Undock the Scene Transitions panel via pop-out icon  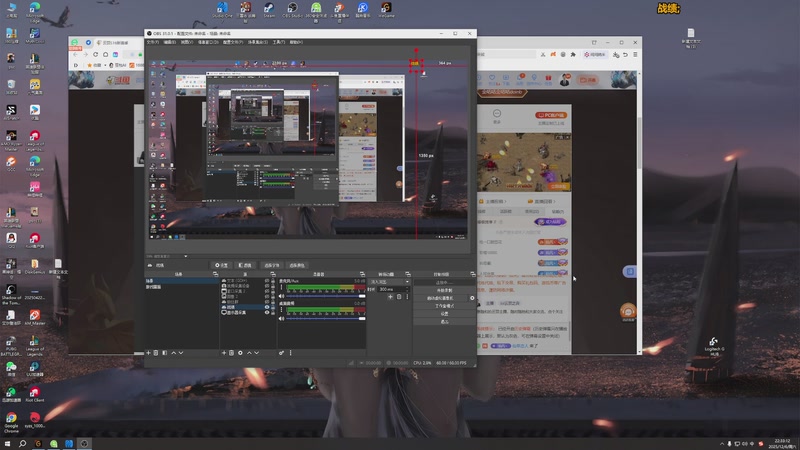pos(408,274)
